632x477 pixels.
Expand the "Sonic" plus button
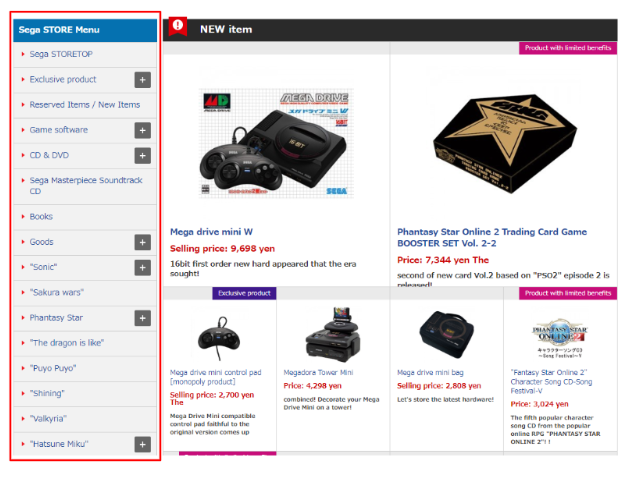click(143, 268)
